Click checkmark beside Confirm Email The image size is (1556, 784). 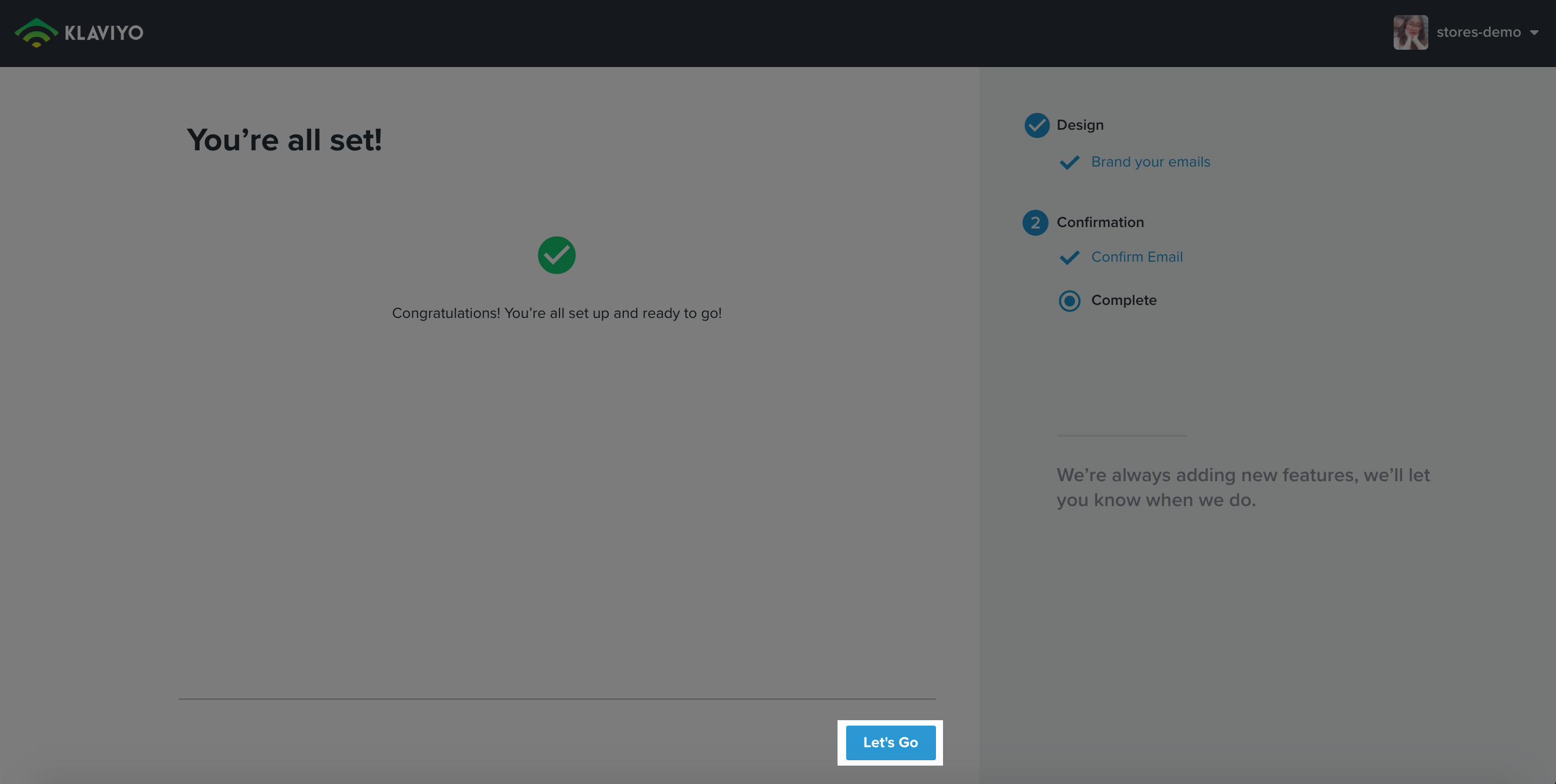pyautogui.click(x=1069, y=257)
